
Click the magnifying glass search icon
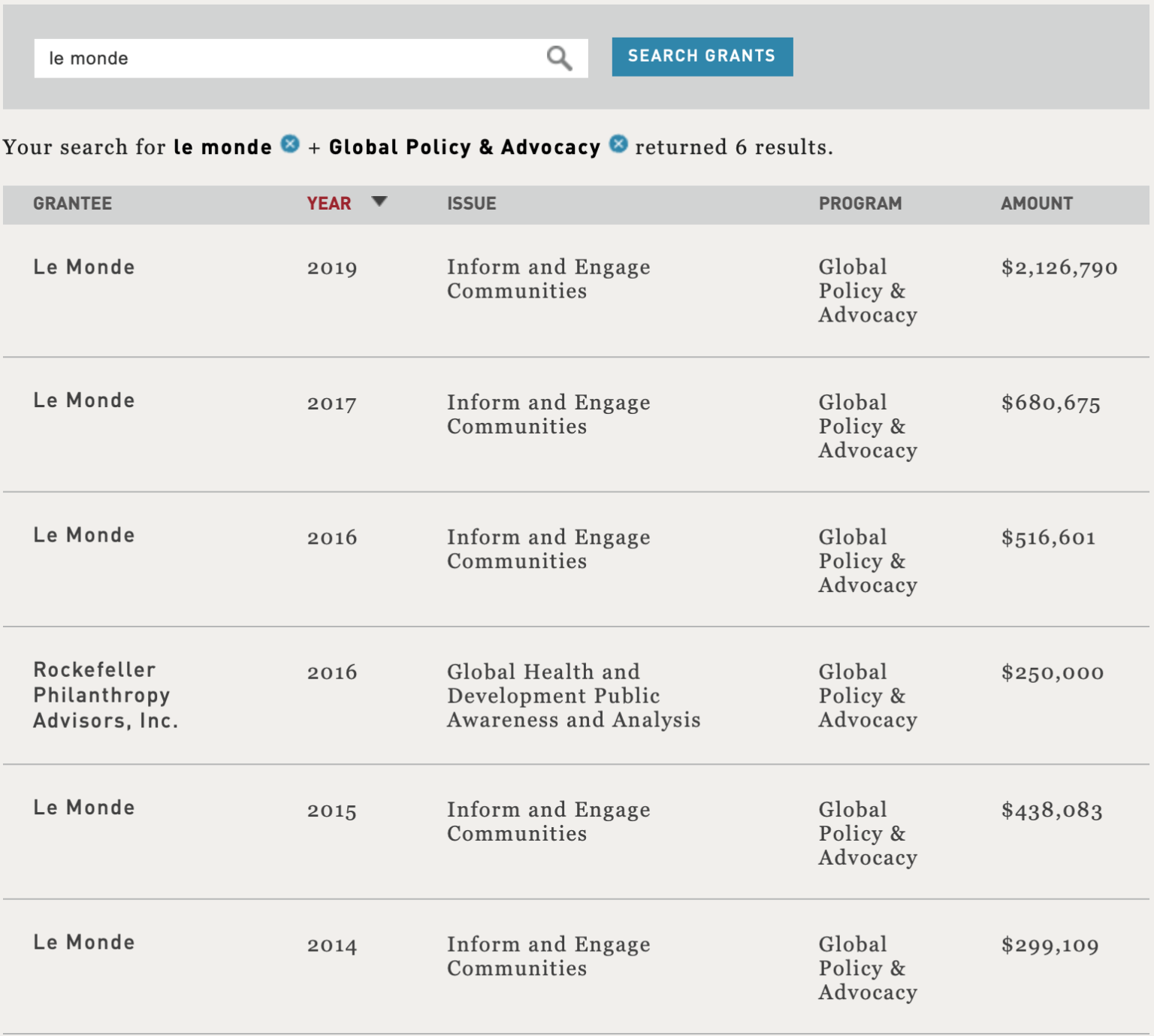[x=559, y=58]
